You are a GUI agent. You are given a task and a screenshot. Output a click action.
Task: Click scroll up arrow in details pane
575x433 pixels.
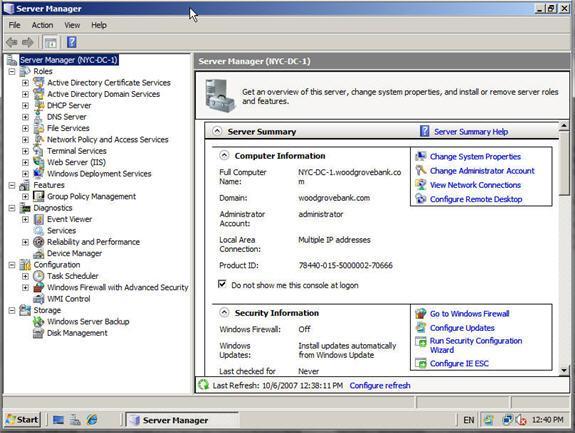tap(564, 126)
